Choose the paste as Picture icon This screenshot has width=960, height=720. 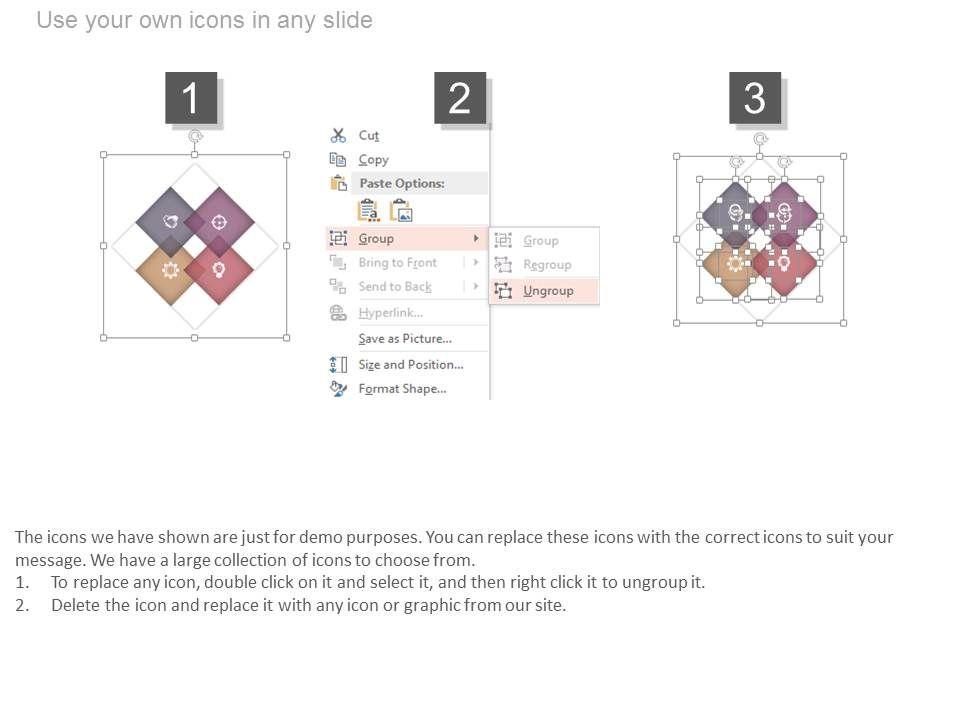(x=401, y=210)
